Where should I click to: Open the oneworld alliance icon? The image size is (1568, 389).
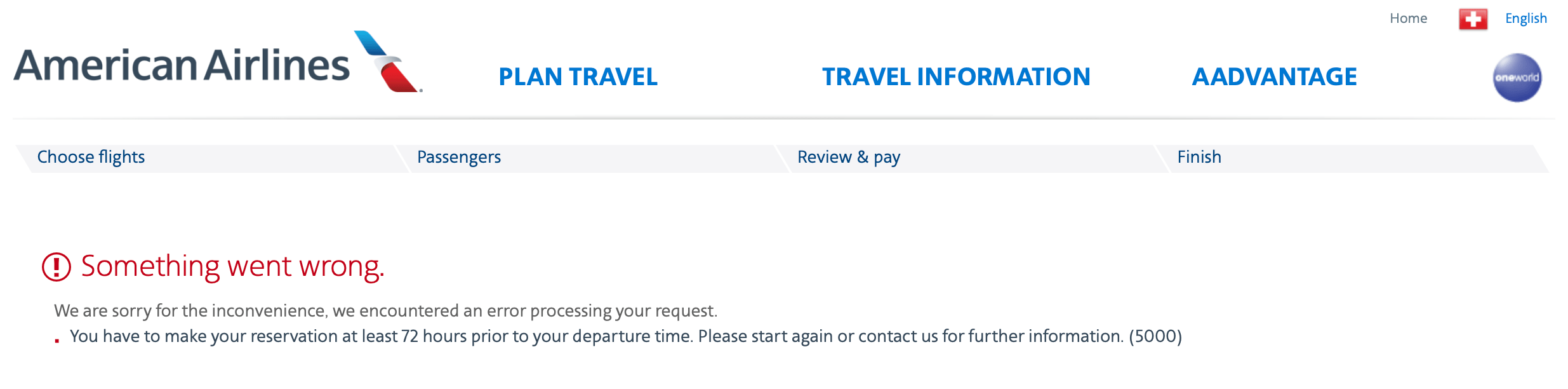[1517, 78]
